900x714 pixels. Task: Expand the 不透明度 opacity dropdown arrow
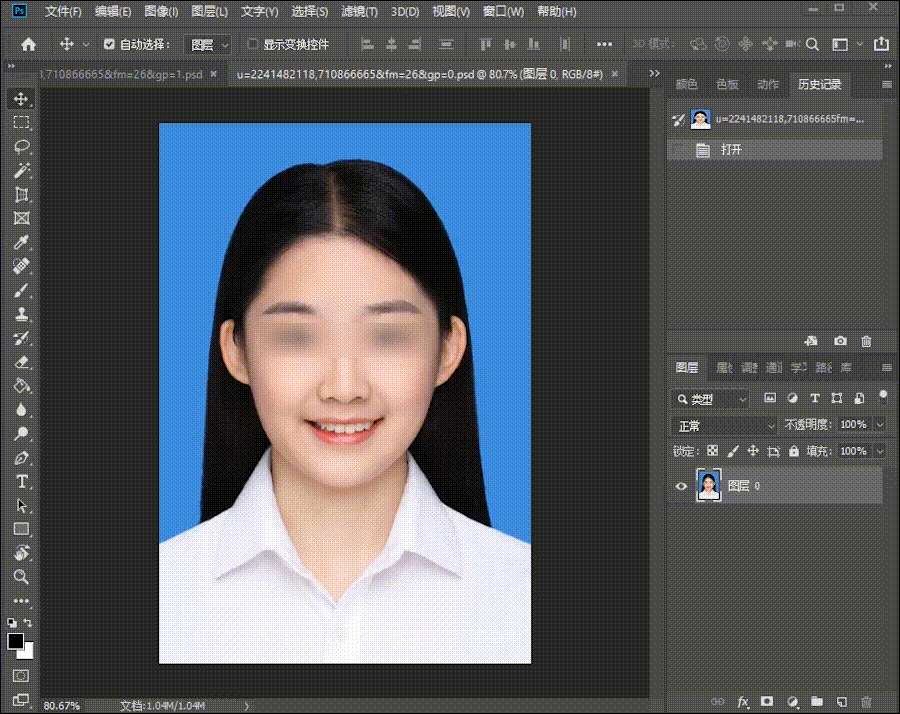point(879,425)
